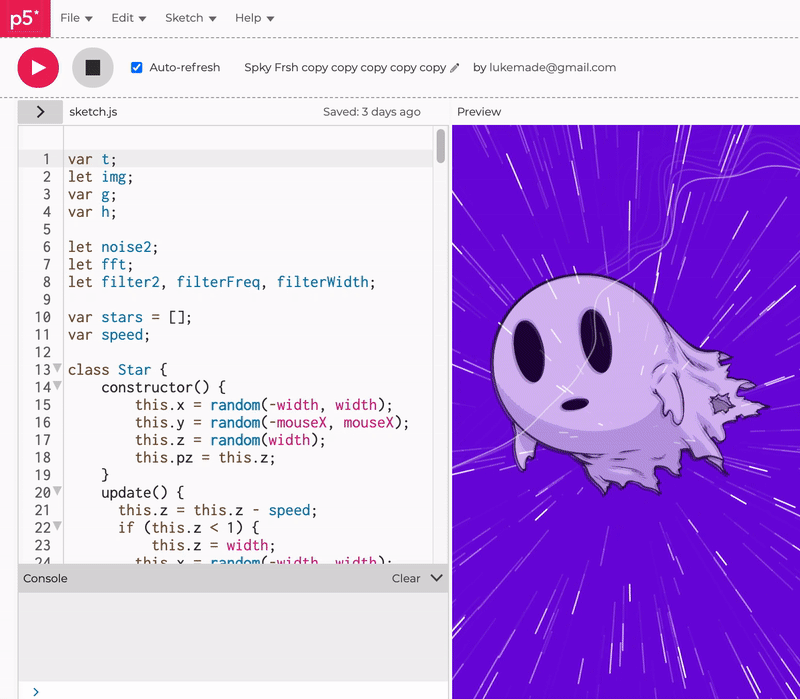Fold the if block at line 22
Screen dimensions: 800x699
click(x=57, y=526)
